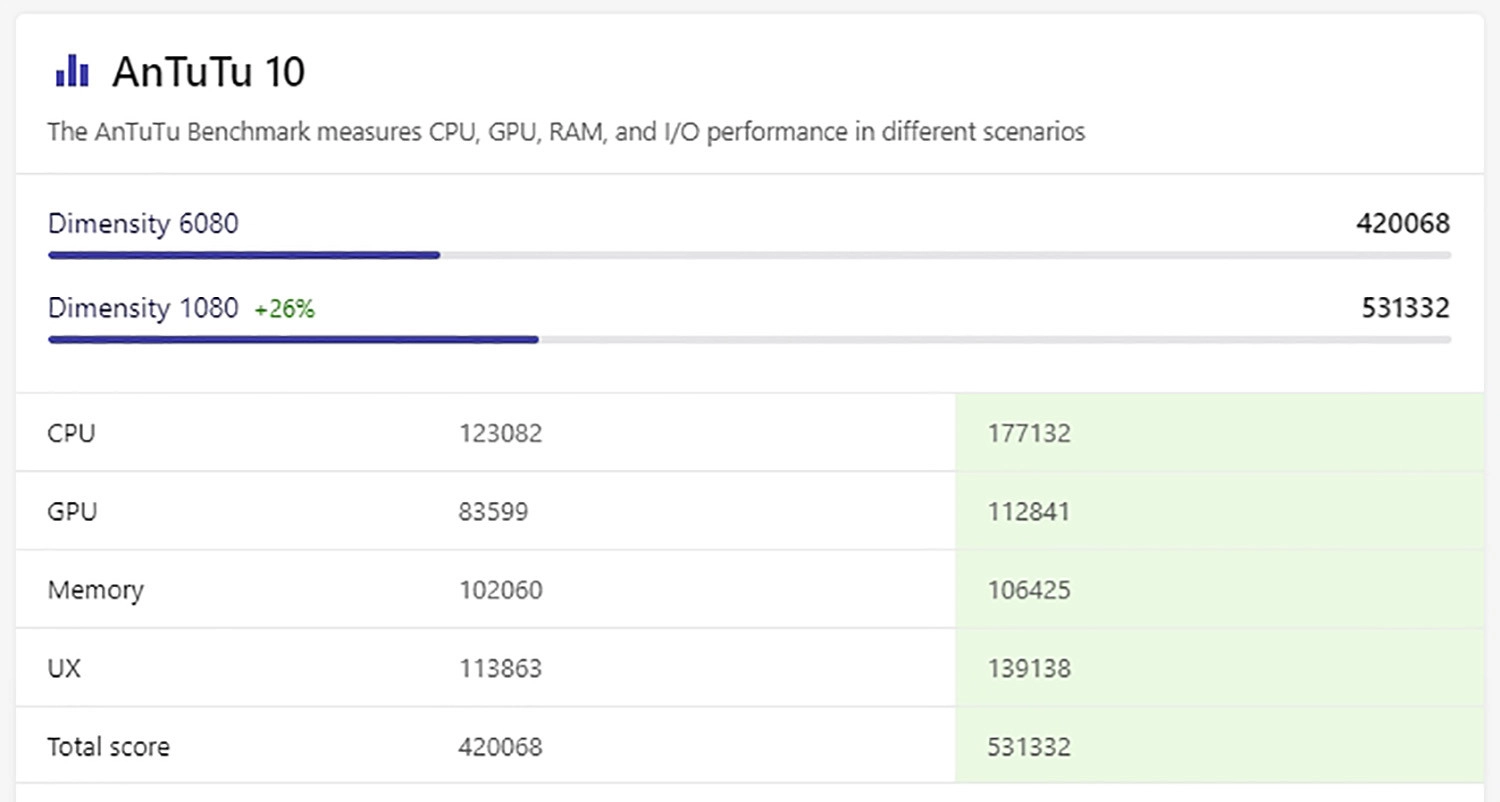1500x802 pixels.
Task: Click CPU value 177132
Action: (x=1029, y=434)
